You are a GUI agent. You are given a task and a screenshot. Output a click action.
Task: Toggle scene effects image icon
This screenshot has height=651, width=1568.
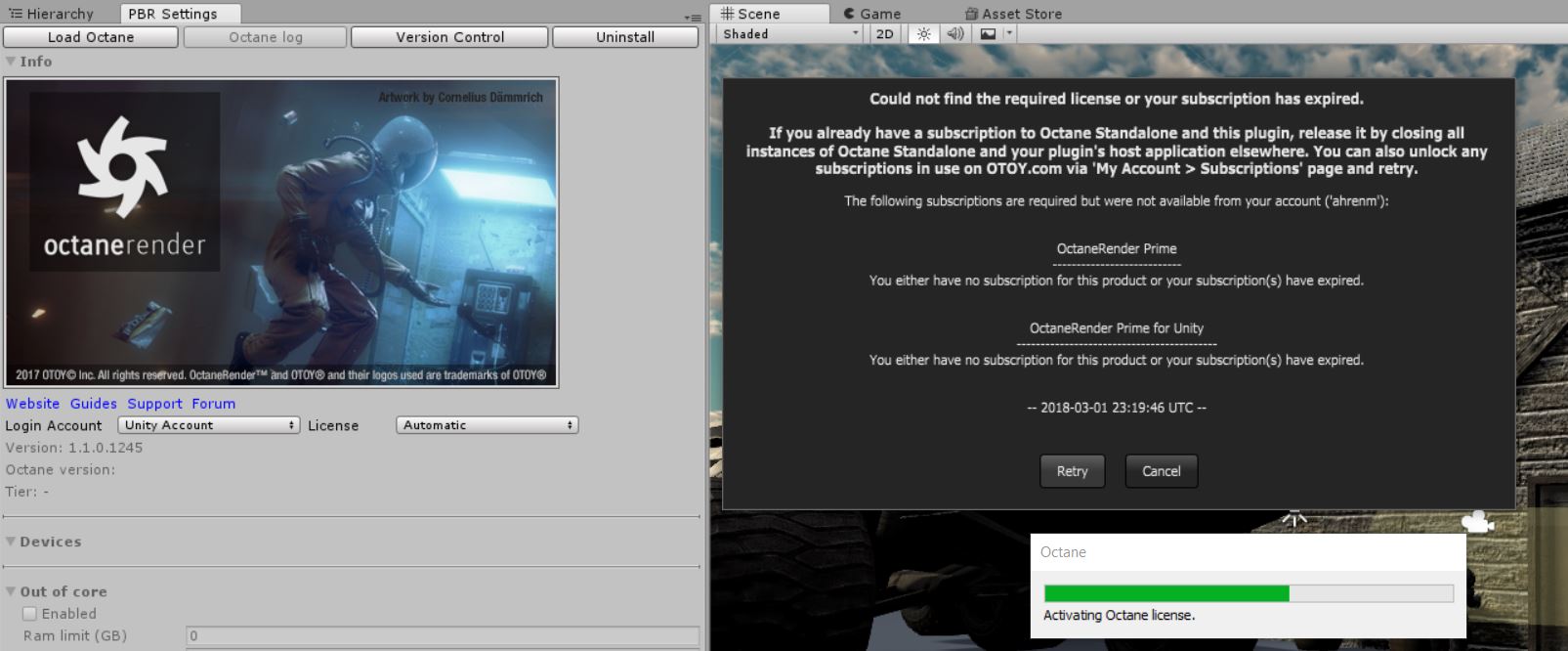988,34
